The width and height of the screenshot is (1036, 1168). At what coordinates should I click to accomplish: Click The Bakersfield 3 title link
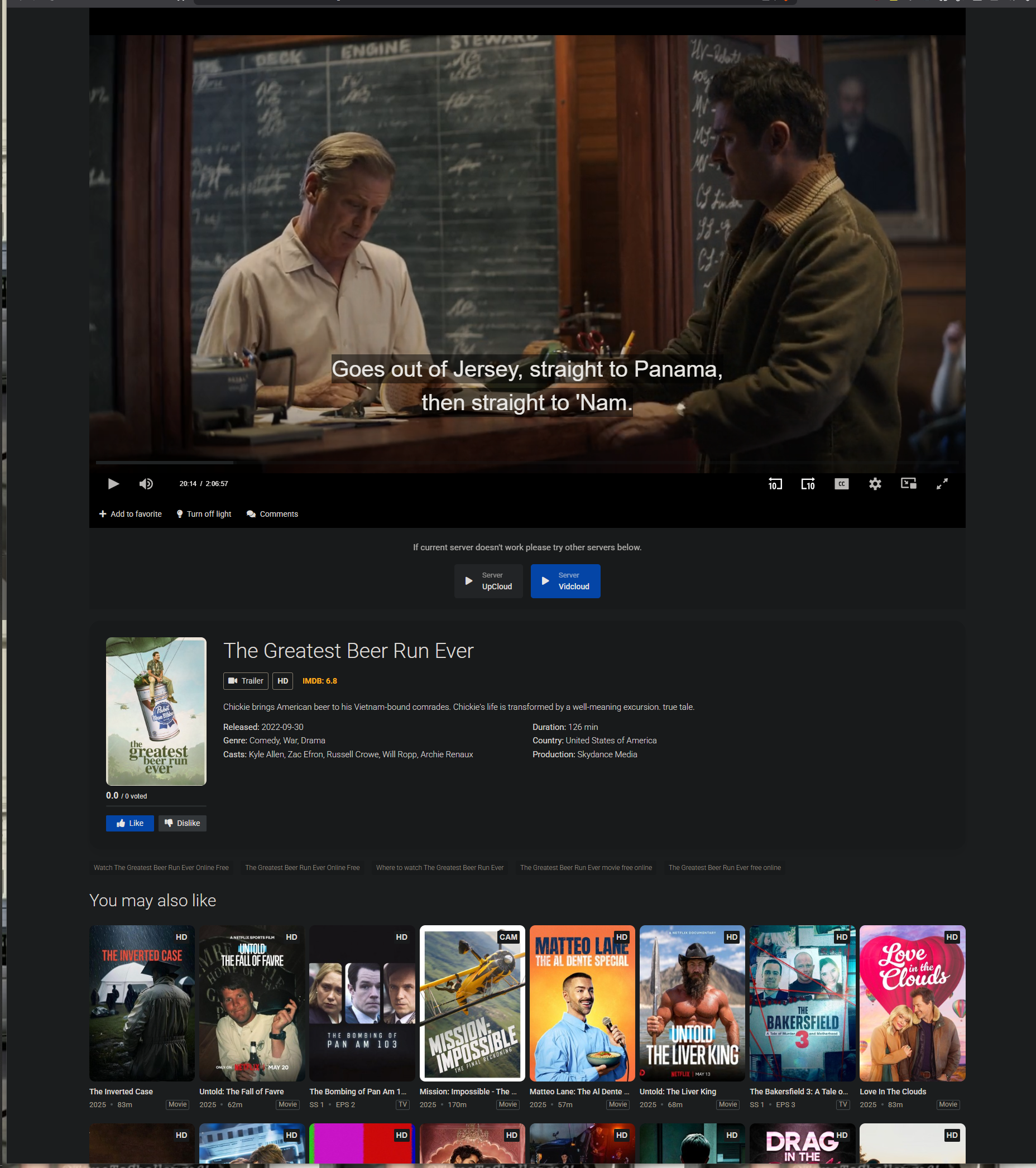[x=799, y=1092]
